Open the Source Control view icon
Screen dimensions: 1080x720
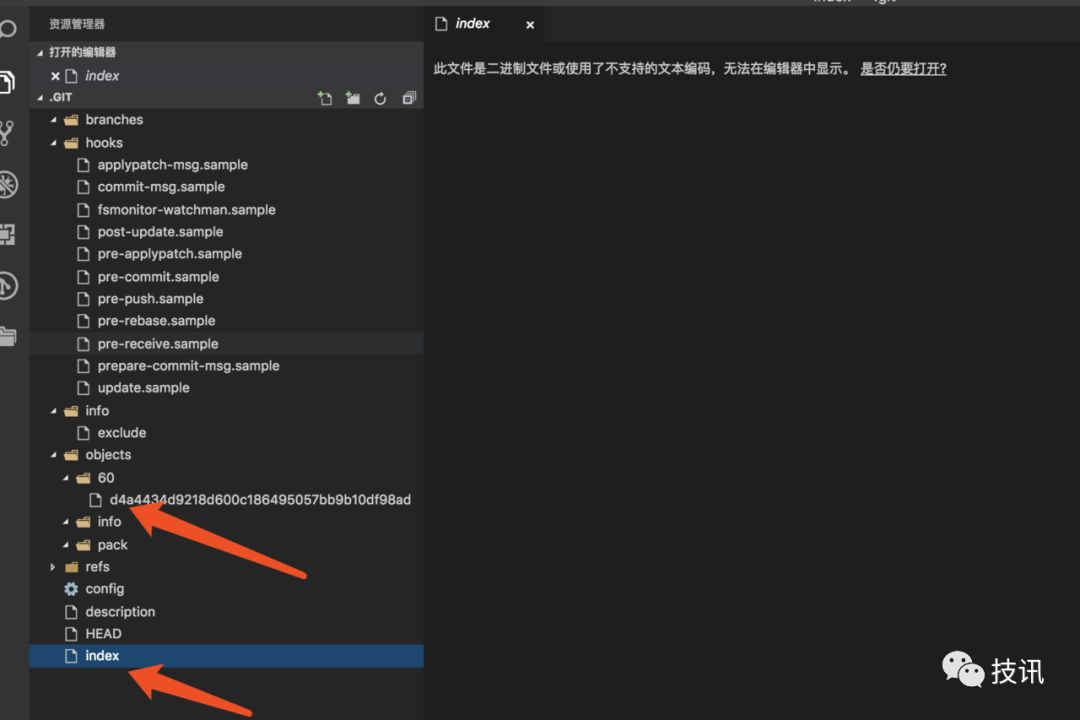7,133
